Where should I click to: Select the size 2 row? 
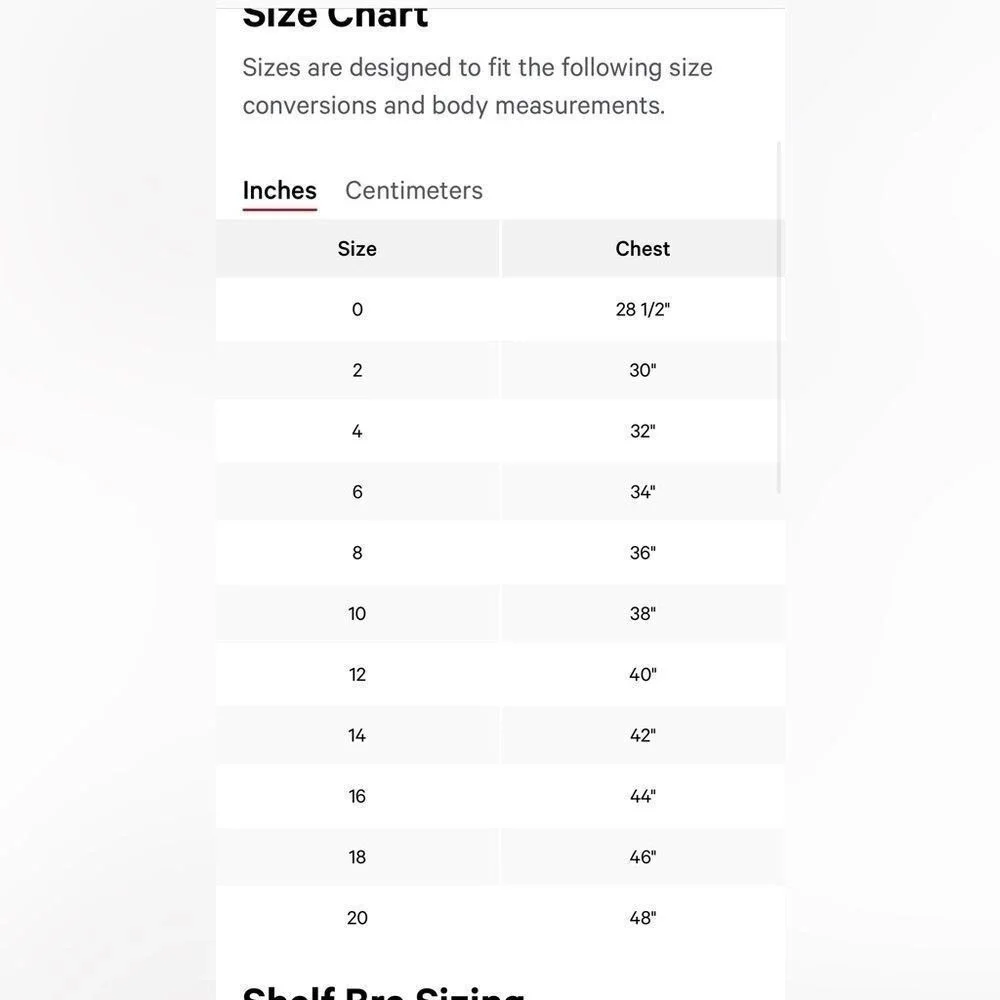tap(501, 370)
